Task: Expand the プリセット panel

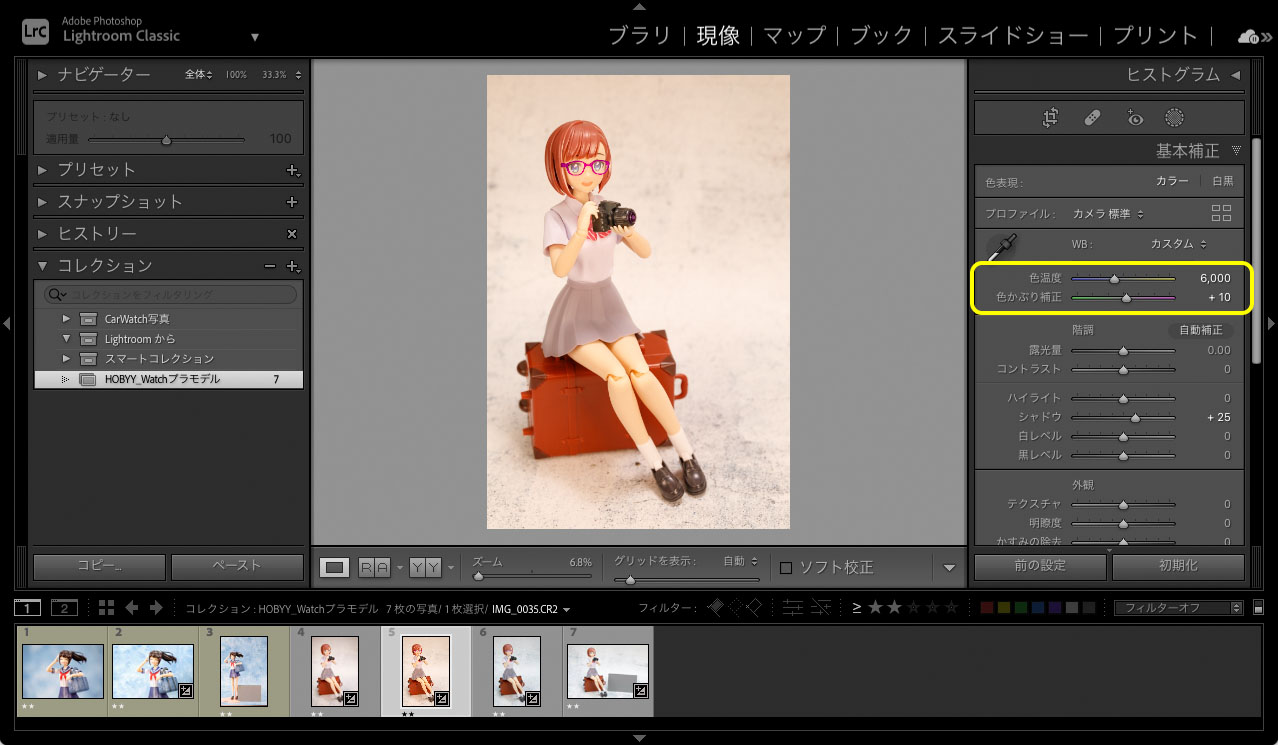Action: [x=42, y=170]
